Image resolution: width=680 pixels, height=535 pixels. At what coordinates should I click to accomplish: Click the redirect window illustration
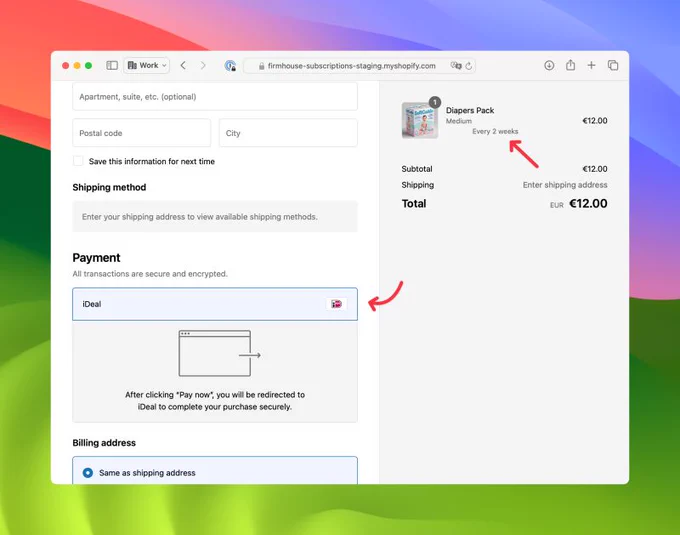coord(219,353)
